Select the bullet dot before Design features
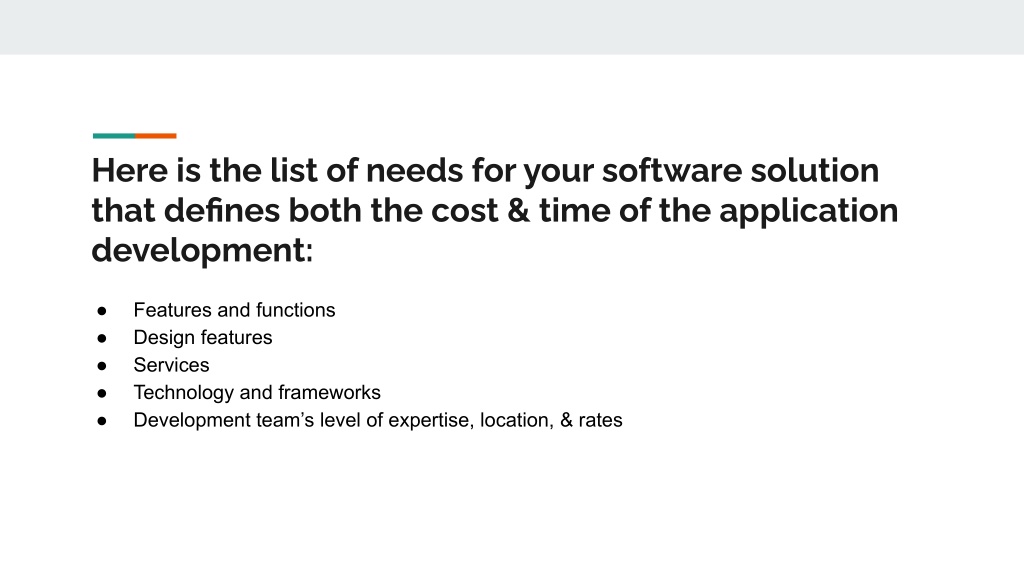This screenshot has width=1024, height=576. 102,338
